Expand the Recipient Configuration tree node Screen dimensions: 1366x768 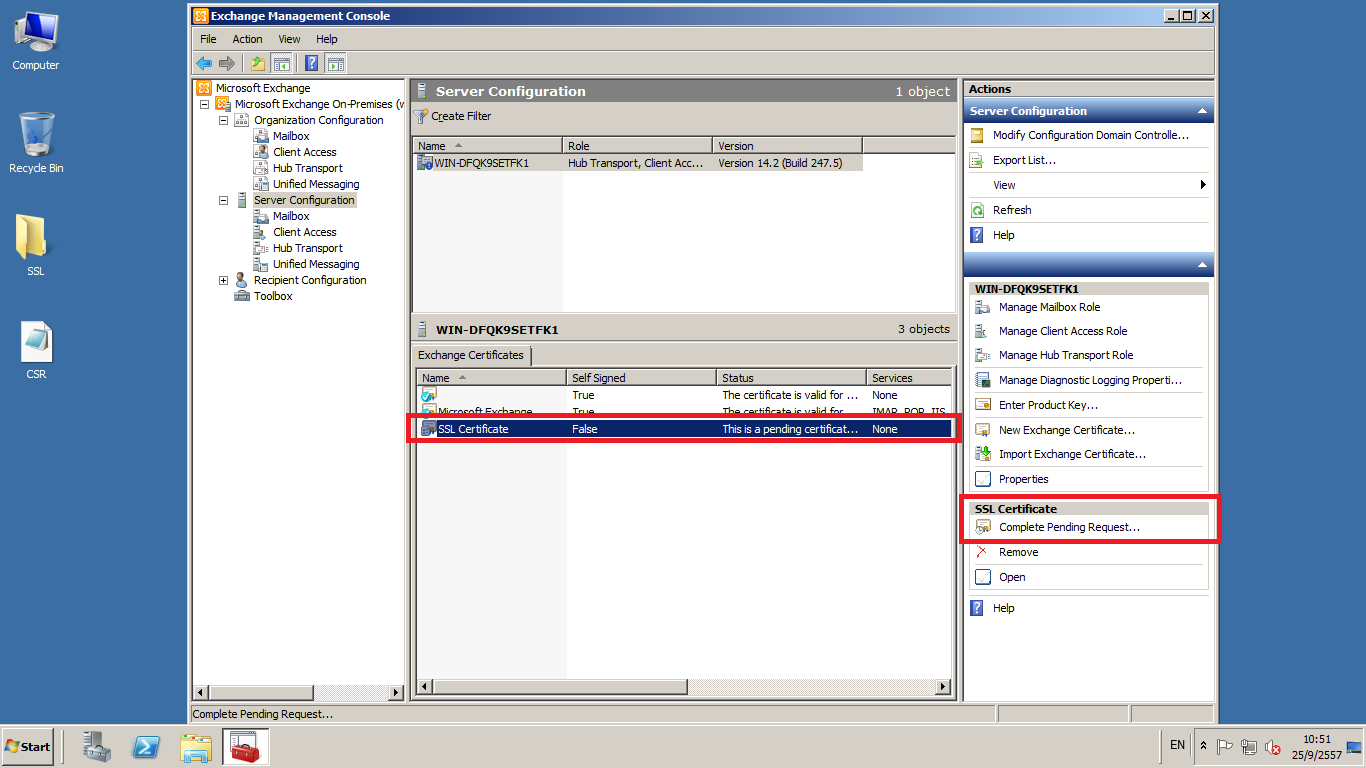[224, 280]
